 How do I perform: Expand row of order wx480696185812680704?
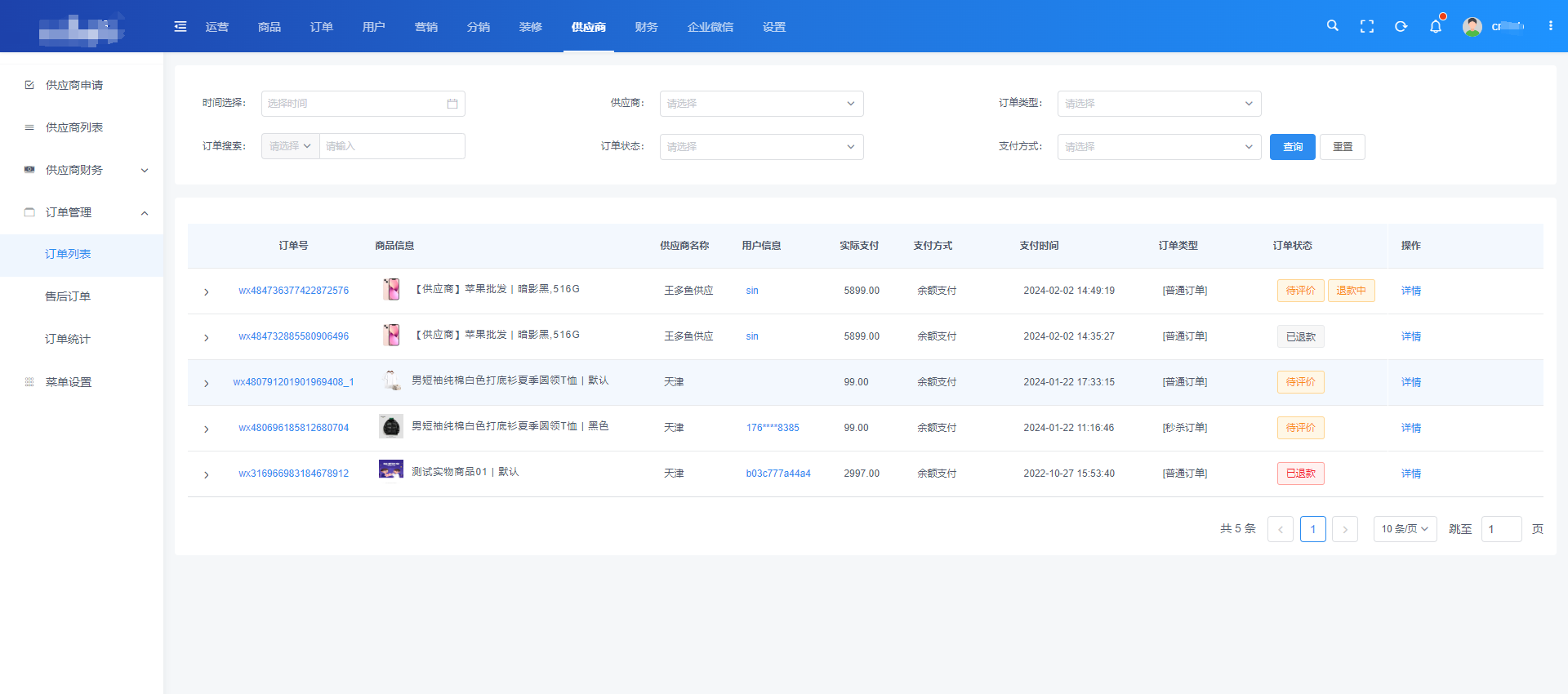tap(207, 429)
